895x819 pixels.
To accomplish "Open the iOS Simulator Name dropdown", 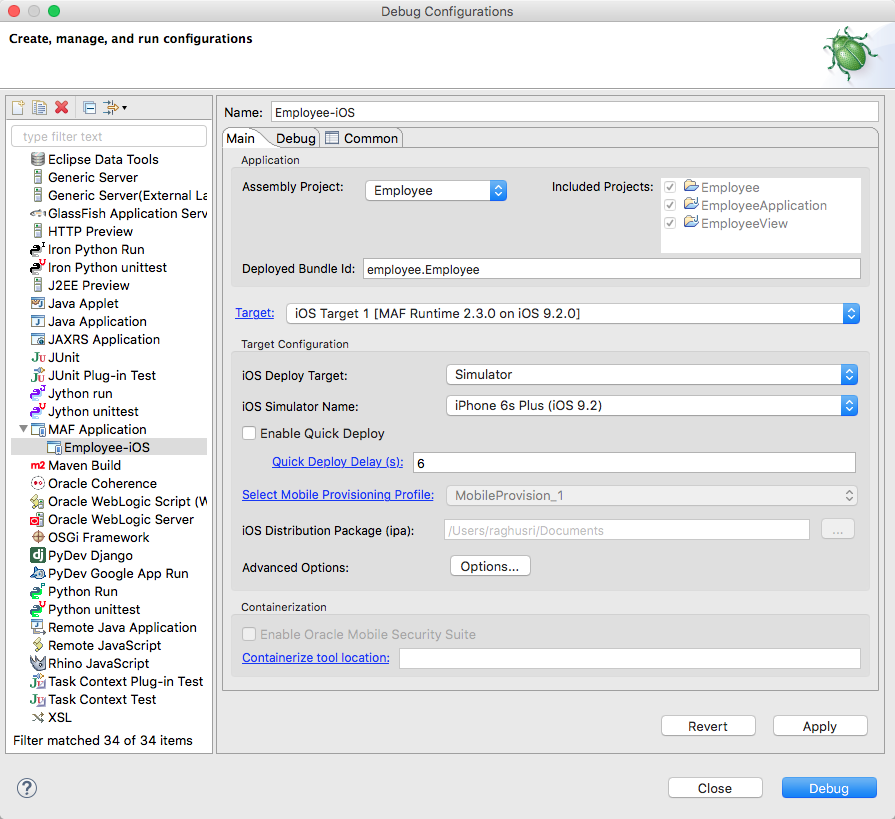I will 652,406.
